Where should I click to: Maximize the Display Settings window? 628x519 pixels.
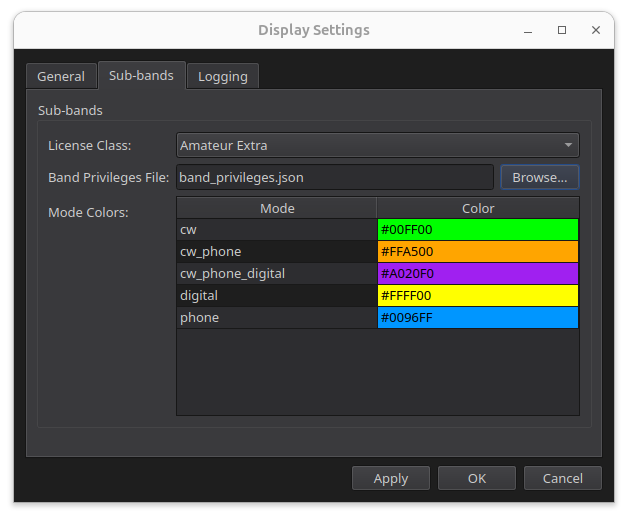(x=562, y=30)
